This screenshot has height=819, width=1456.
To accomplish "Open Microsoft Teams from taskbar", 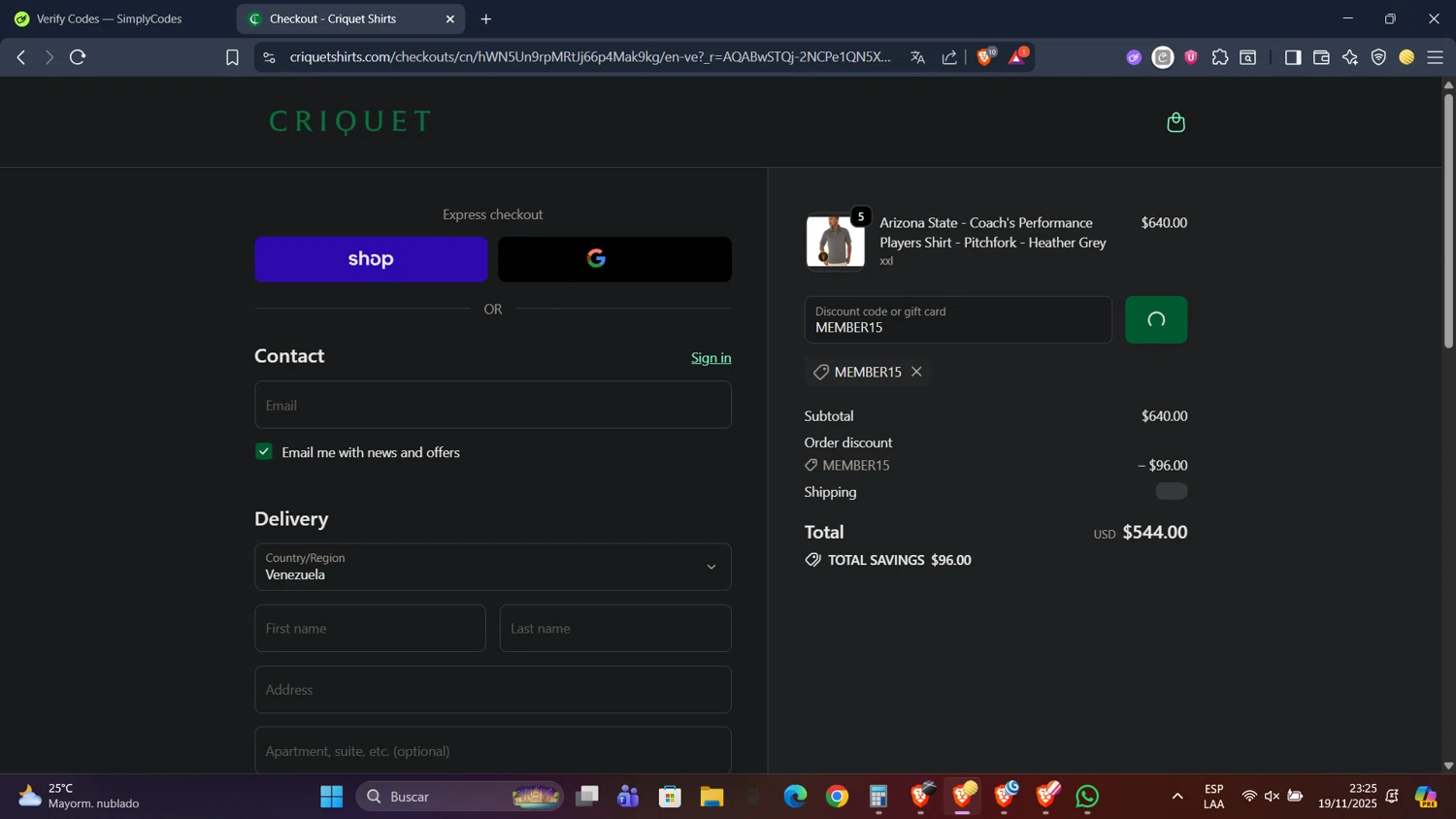I will click(x=628, y=797).
